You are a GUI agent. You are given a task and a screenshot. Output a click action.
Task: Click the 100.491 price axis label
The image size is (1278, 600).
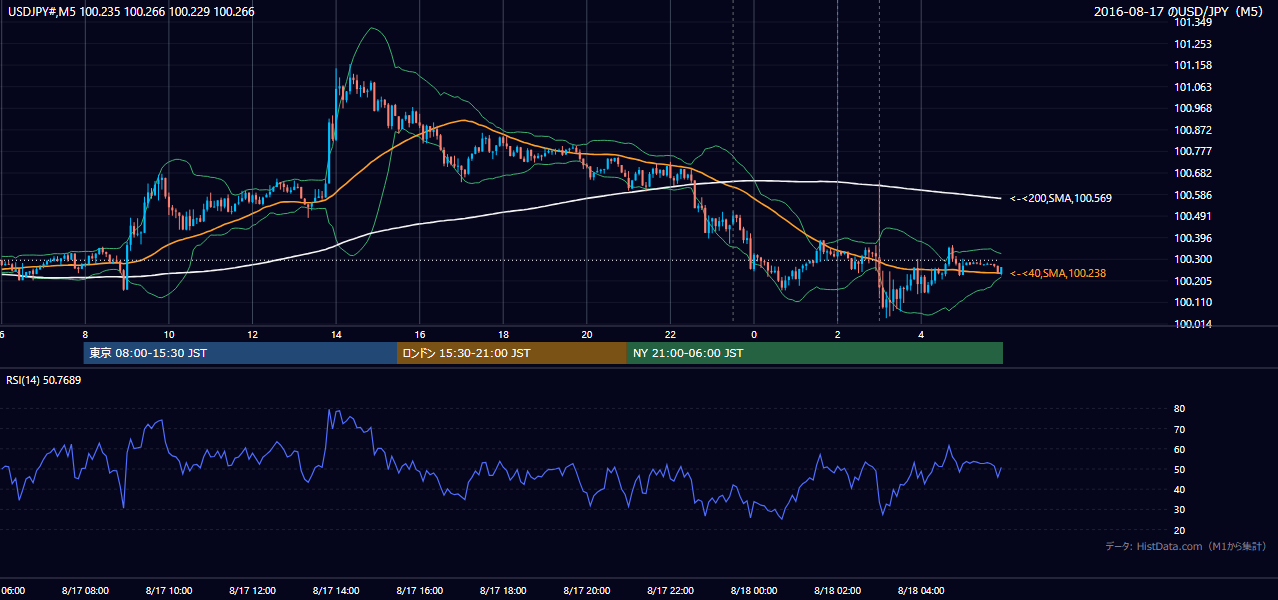(1192, 217)
